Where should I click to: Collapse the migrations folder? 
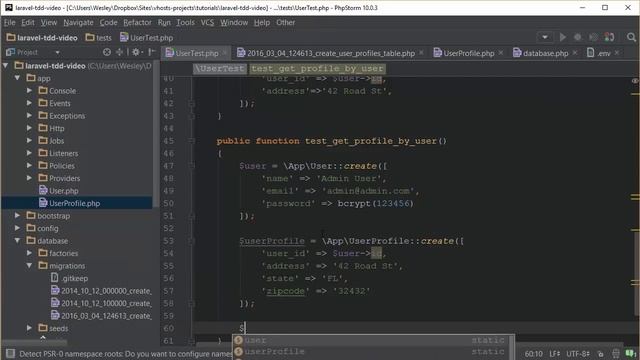click(29, 266)
